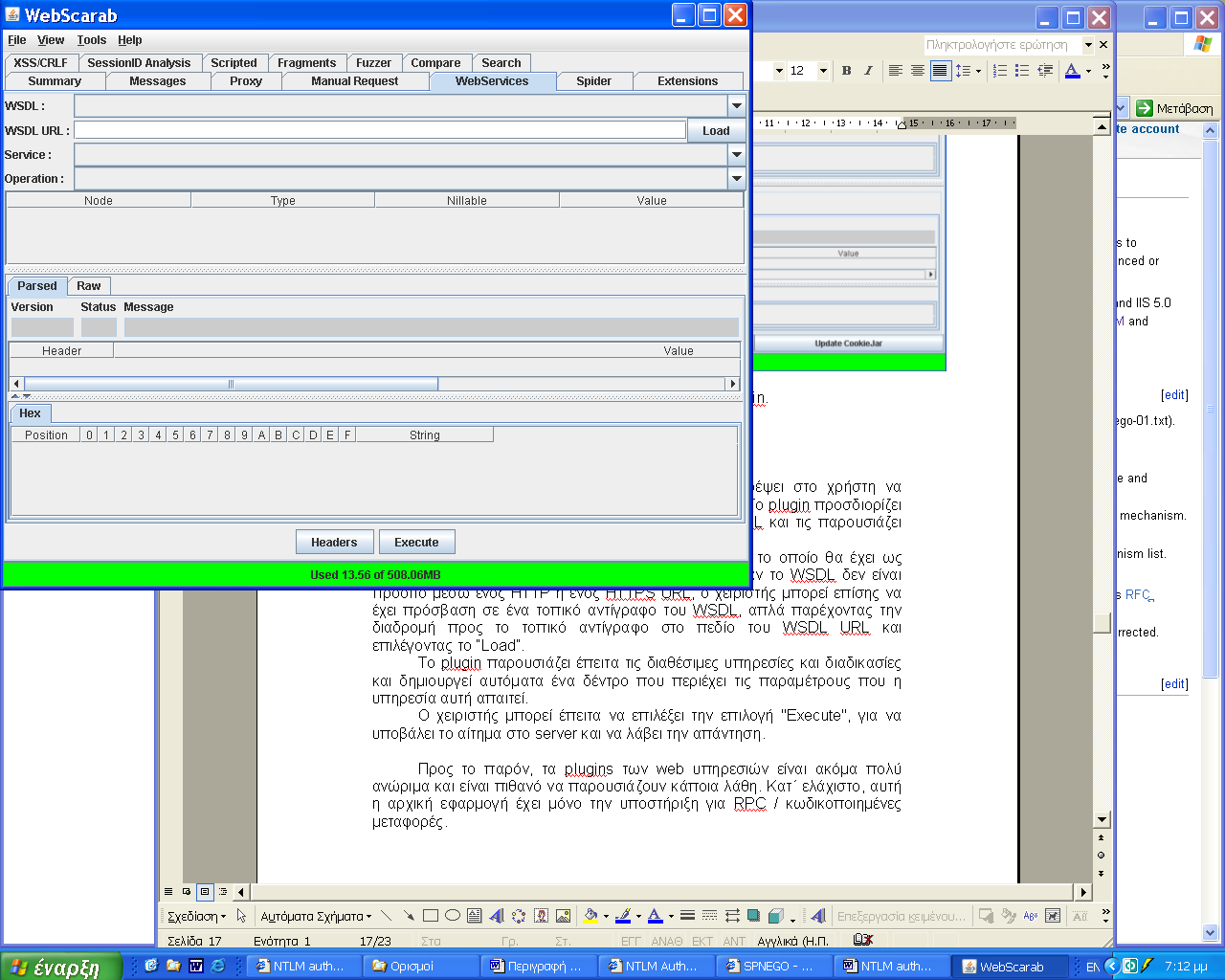Insert picture from drawing toolbar
1225x980 pixels.
point(563,916)
